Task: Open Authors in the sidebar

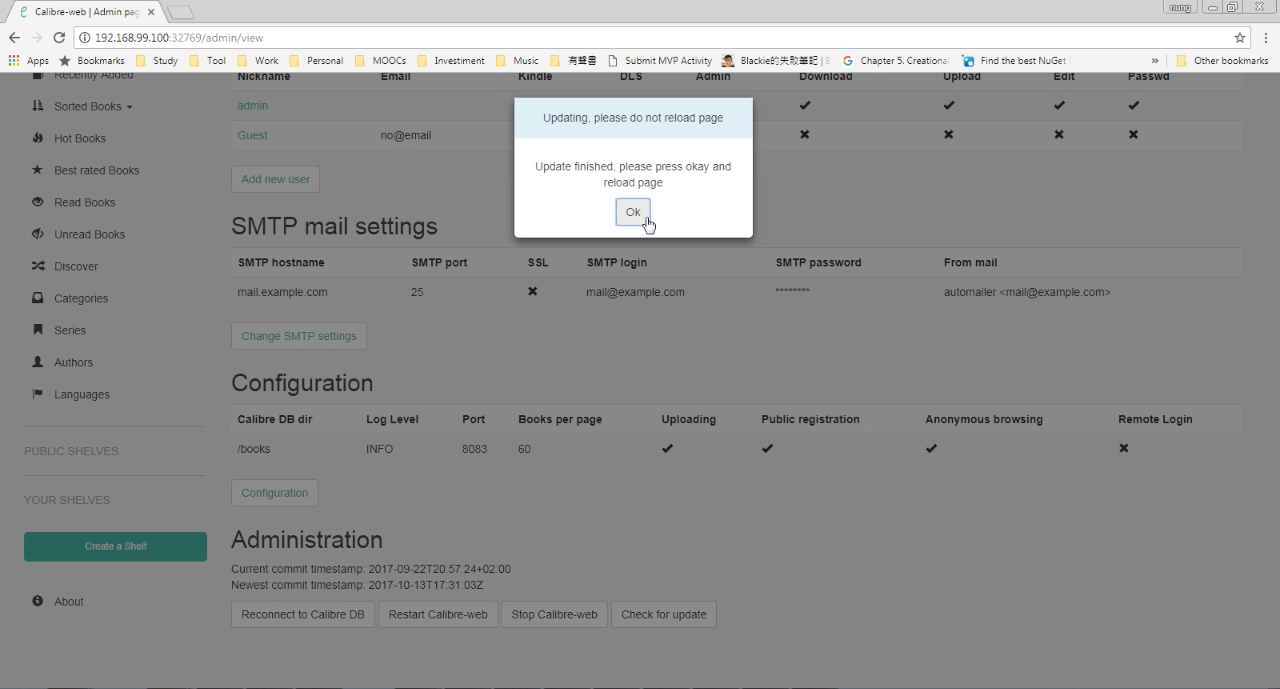Action: pyautogui.click(x=73, y=362)
